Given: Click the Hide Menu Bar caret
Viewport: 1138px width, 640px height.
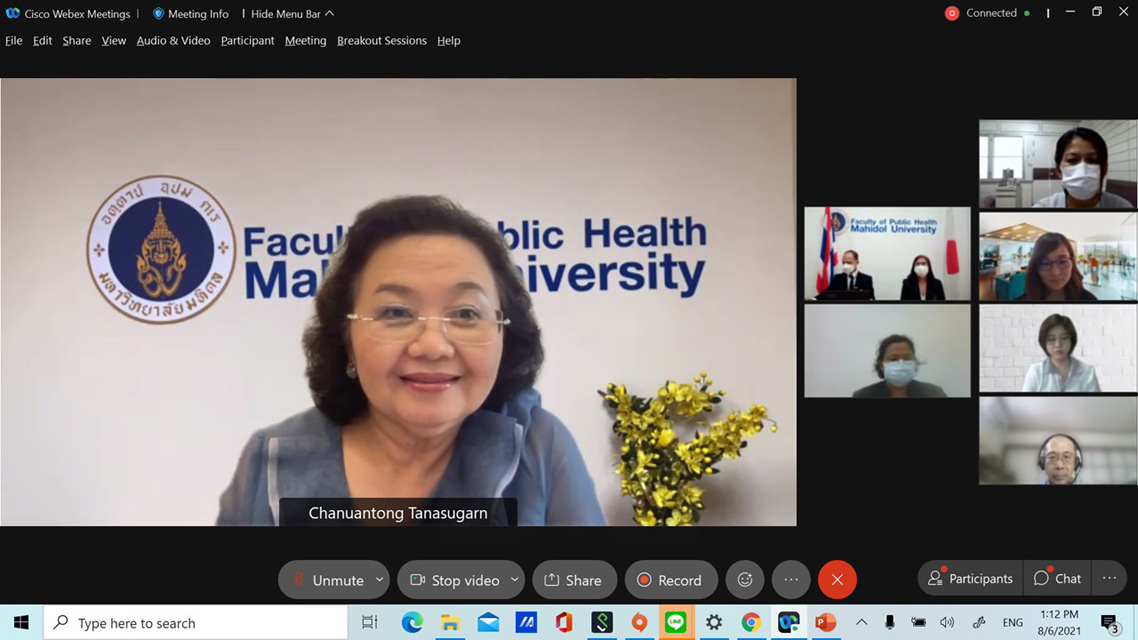Looking at the screenshot, I should [x=329, y=14].
